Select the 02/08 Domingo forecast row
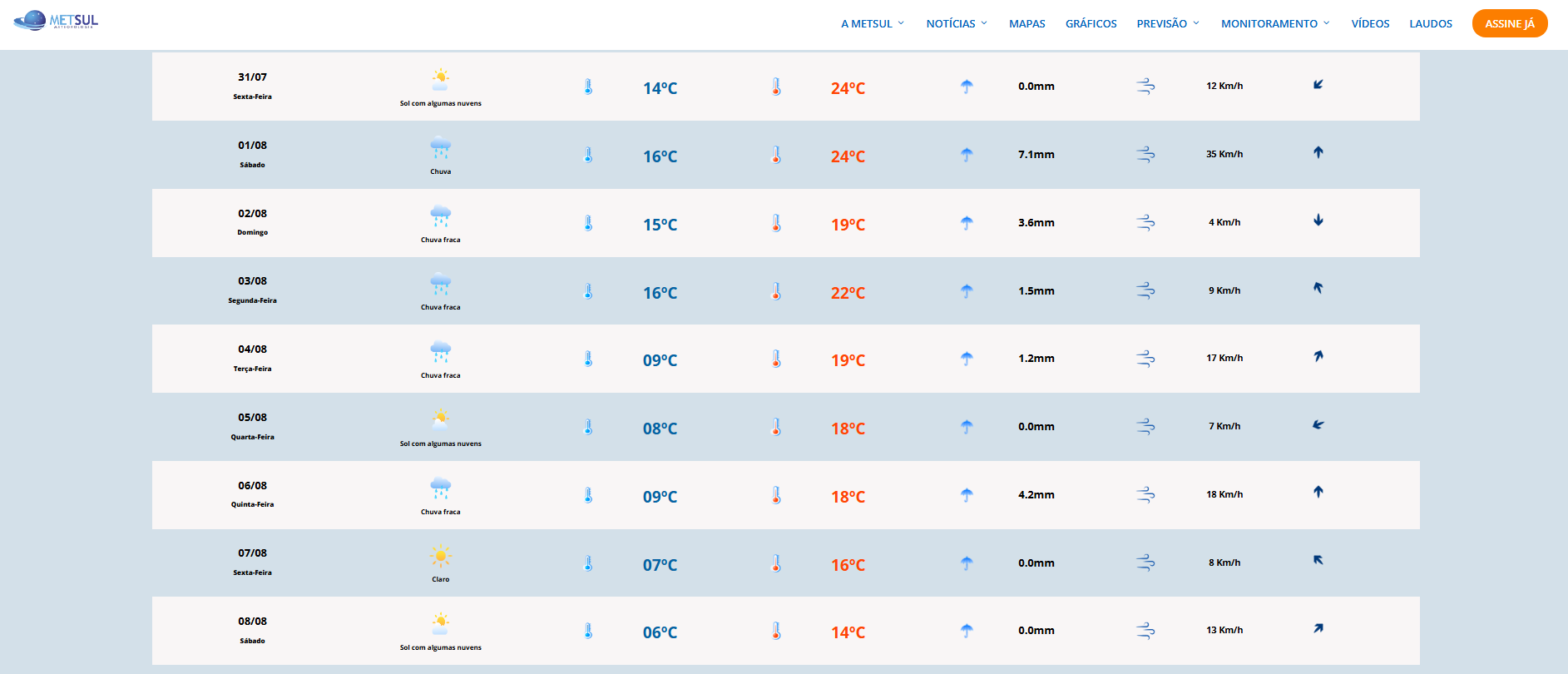Screen dimensions: 1568x674 785,223
